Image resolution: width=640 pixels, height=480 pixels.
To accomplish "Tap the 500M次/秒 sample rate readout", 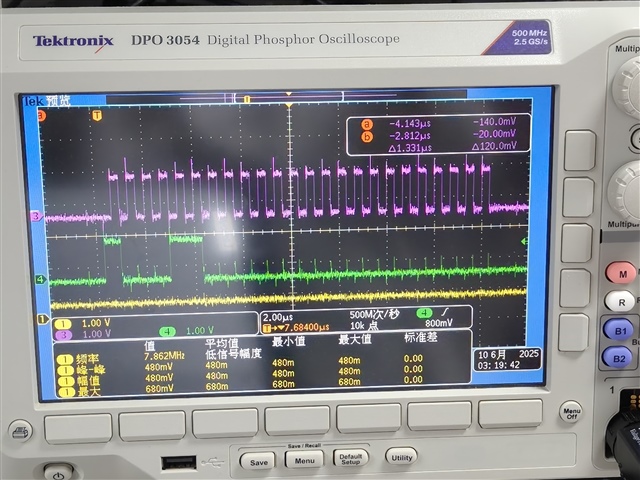I will [x=374, y=315].
